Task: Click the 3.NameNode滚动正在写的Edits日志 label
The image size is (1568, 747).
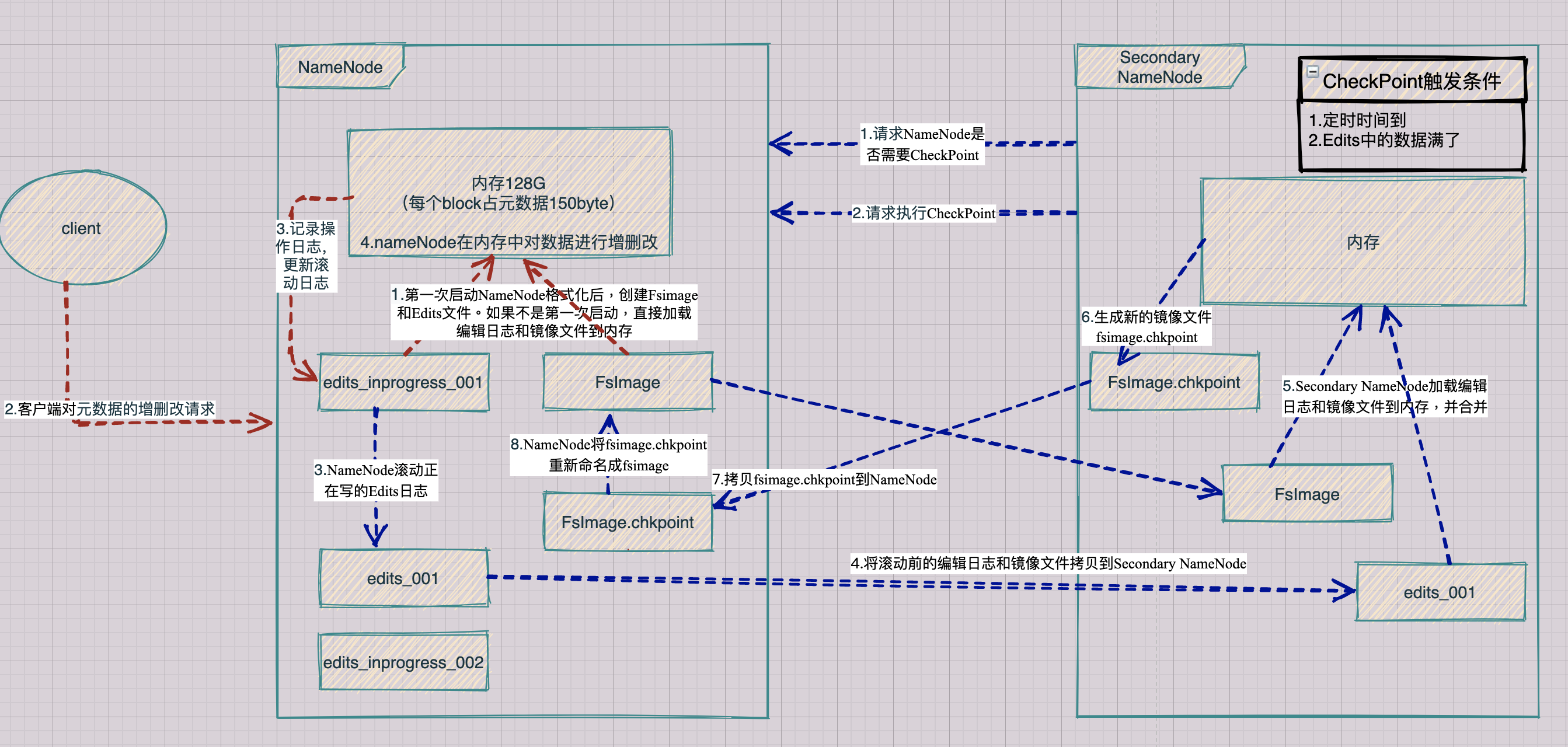Action: [x=375, y=480]
